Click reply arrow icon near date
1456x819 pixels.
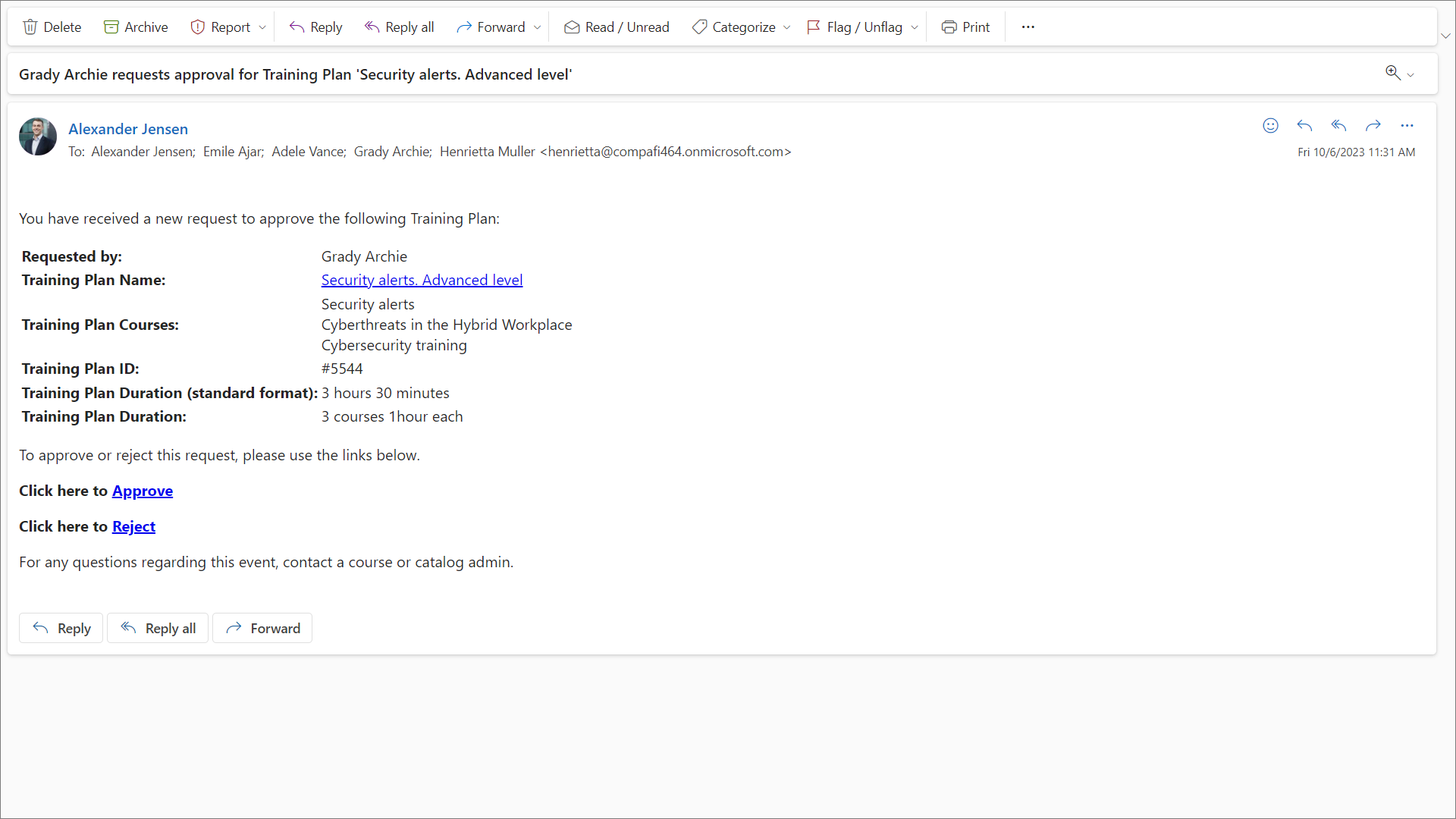[1304, 126]
